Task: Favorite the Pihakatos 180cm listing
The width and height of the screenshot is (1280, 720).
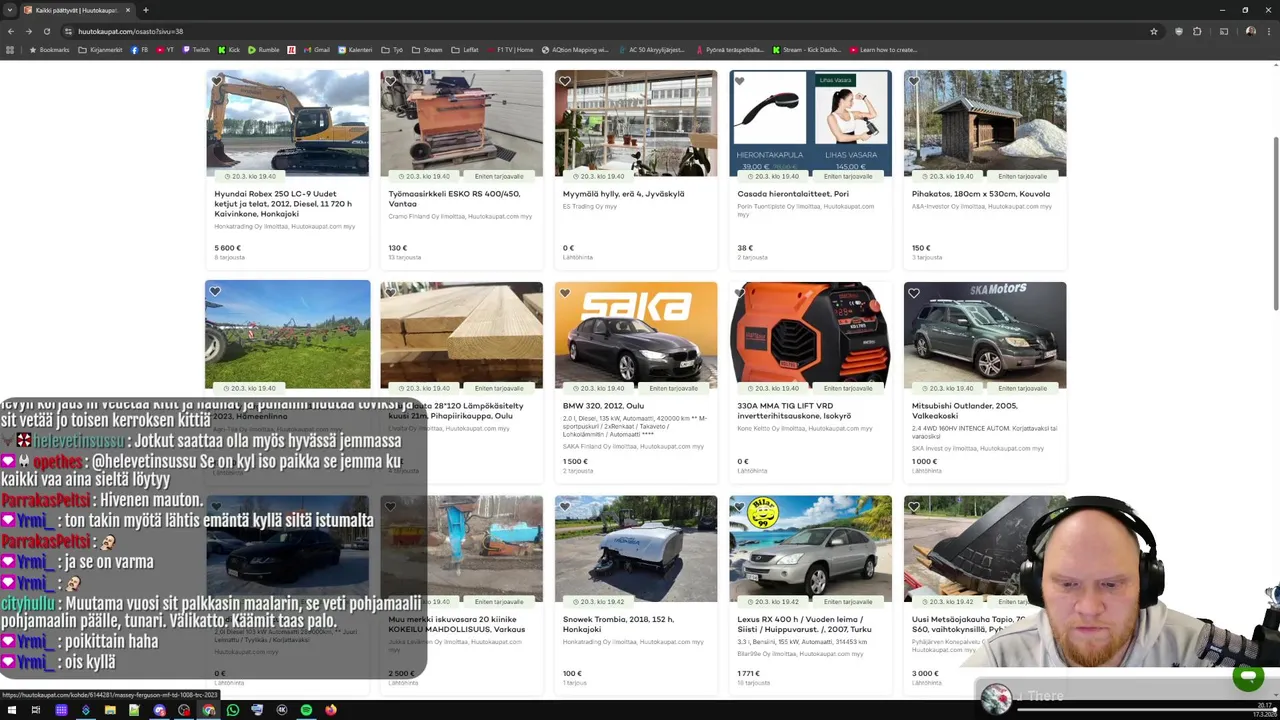Action: 914,81
